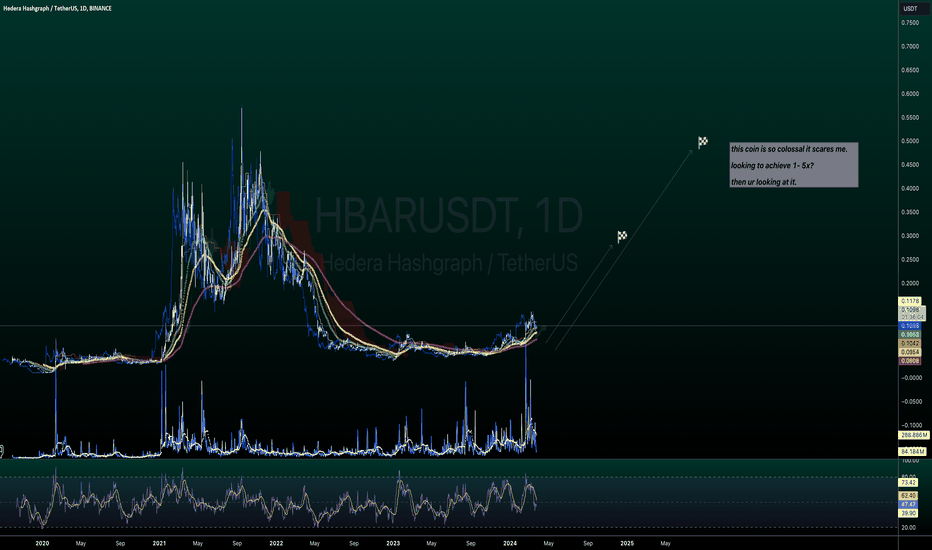This screenshot has height=550, width=932.
Task: Click the green 0.0868 indicator label
Action: coord(910,335)
